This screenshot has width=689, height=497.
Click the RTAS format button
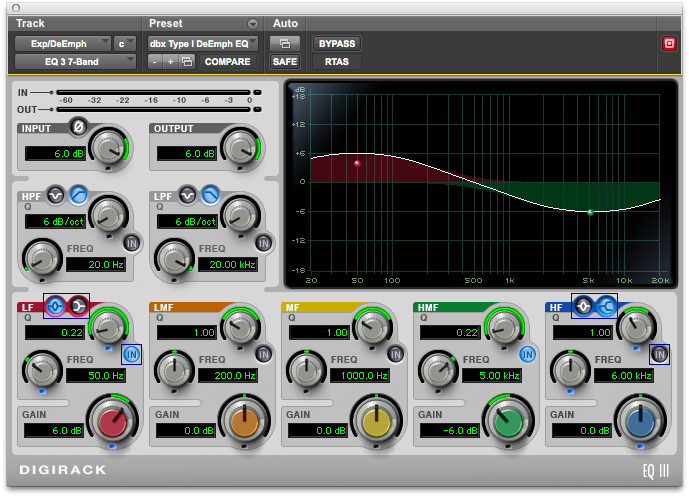tap(337, 62)
